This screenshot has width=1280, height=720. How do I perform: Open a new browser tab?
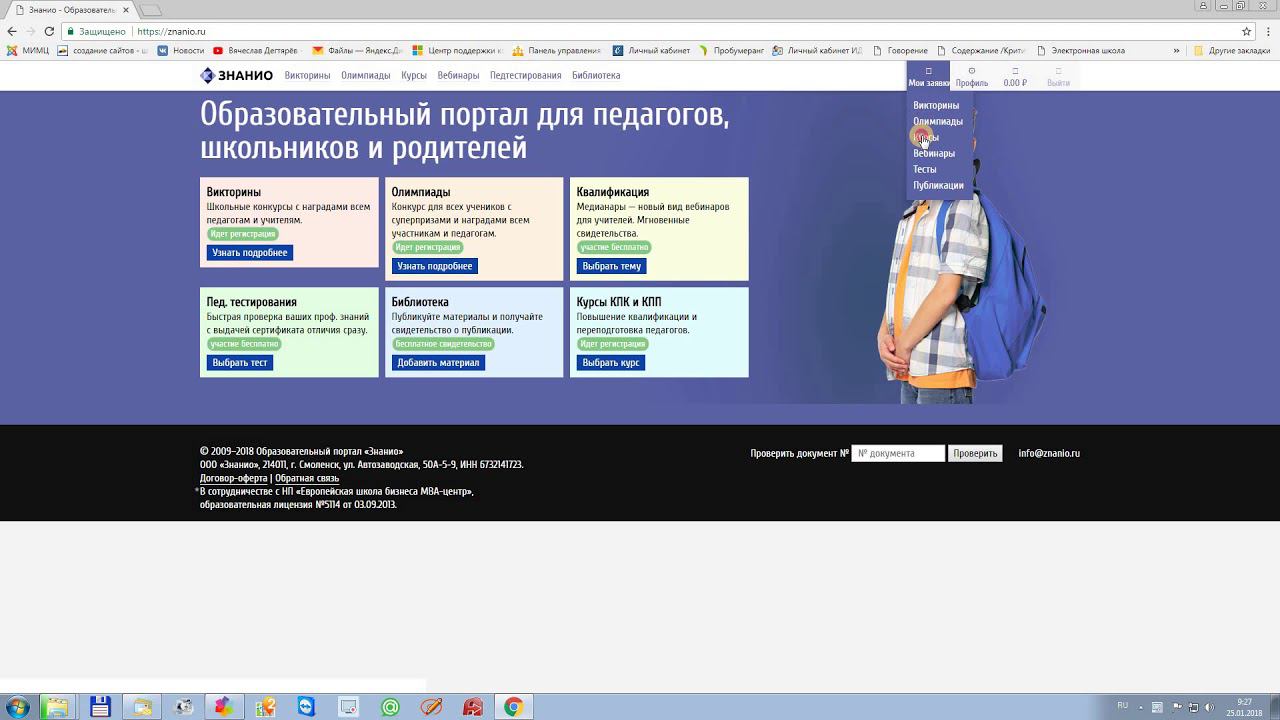150,10
